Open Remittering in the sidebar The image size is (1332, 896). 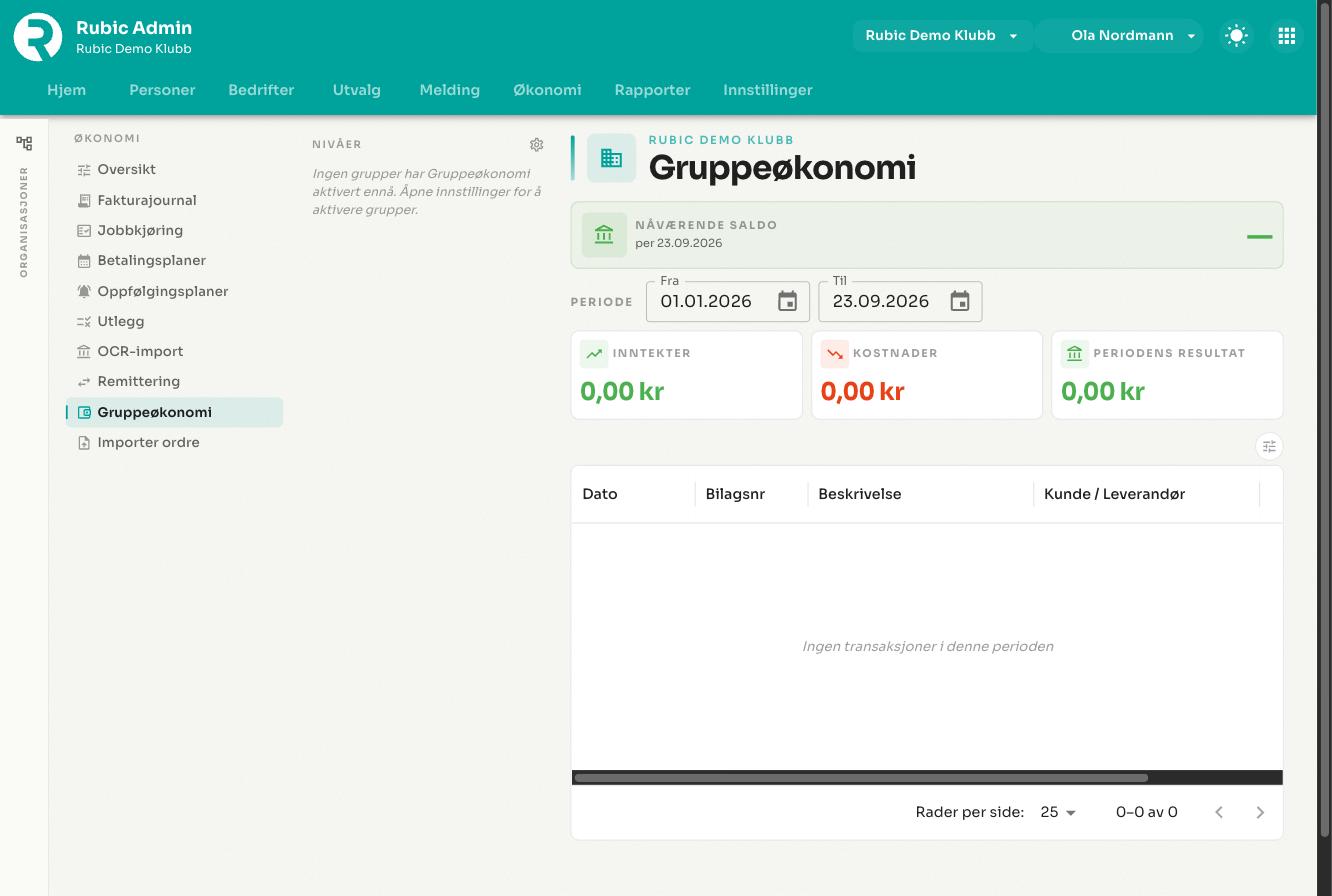pos(175,381)
